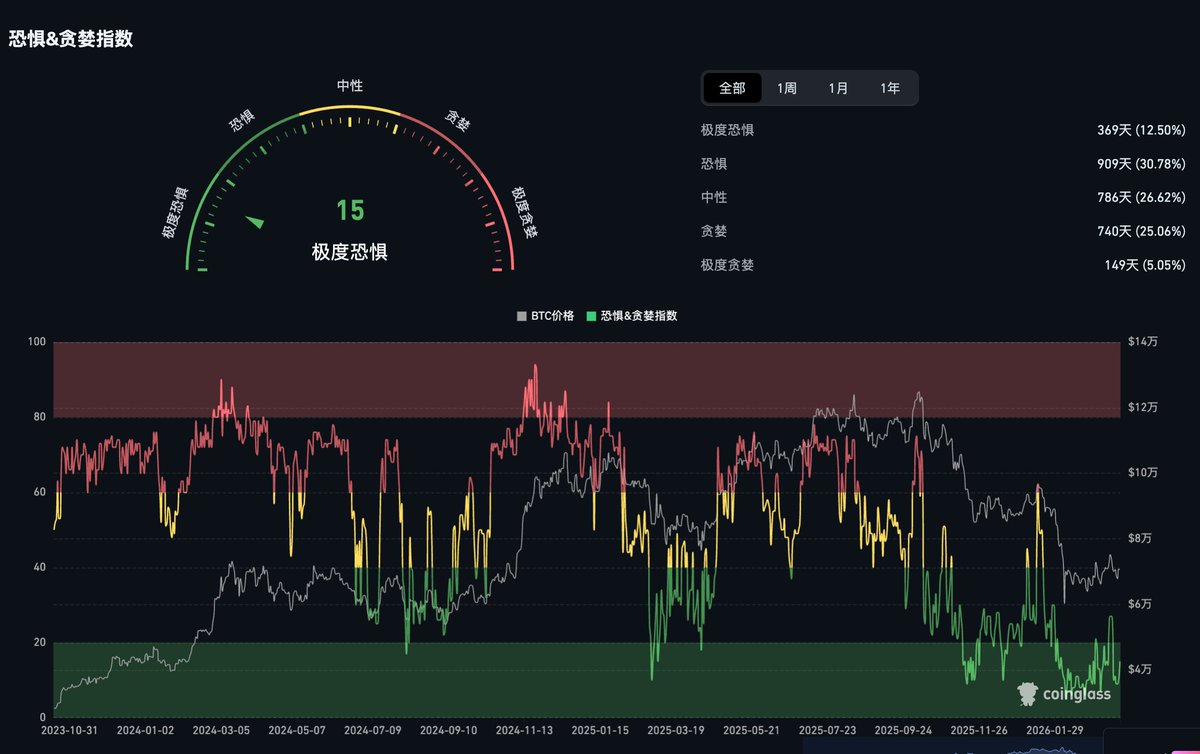Click the 2024-07-09 date on x-axis
Screen dimensions: 1200x754
tap(373, 731)
